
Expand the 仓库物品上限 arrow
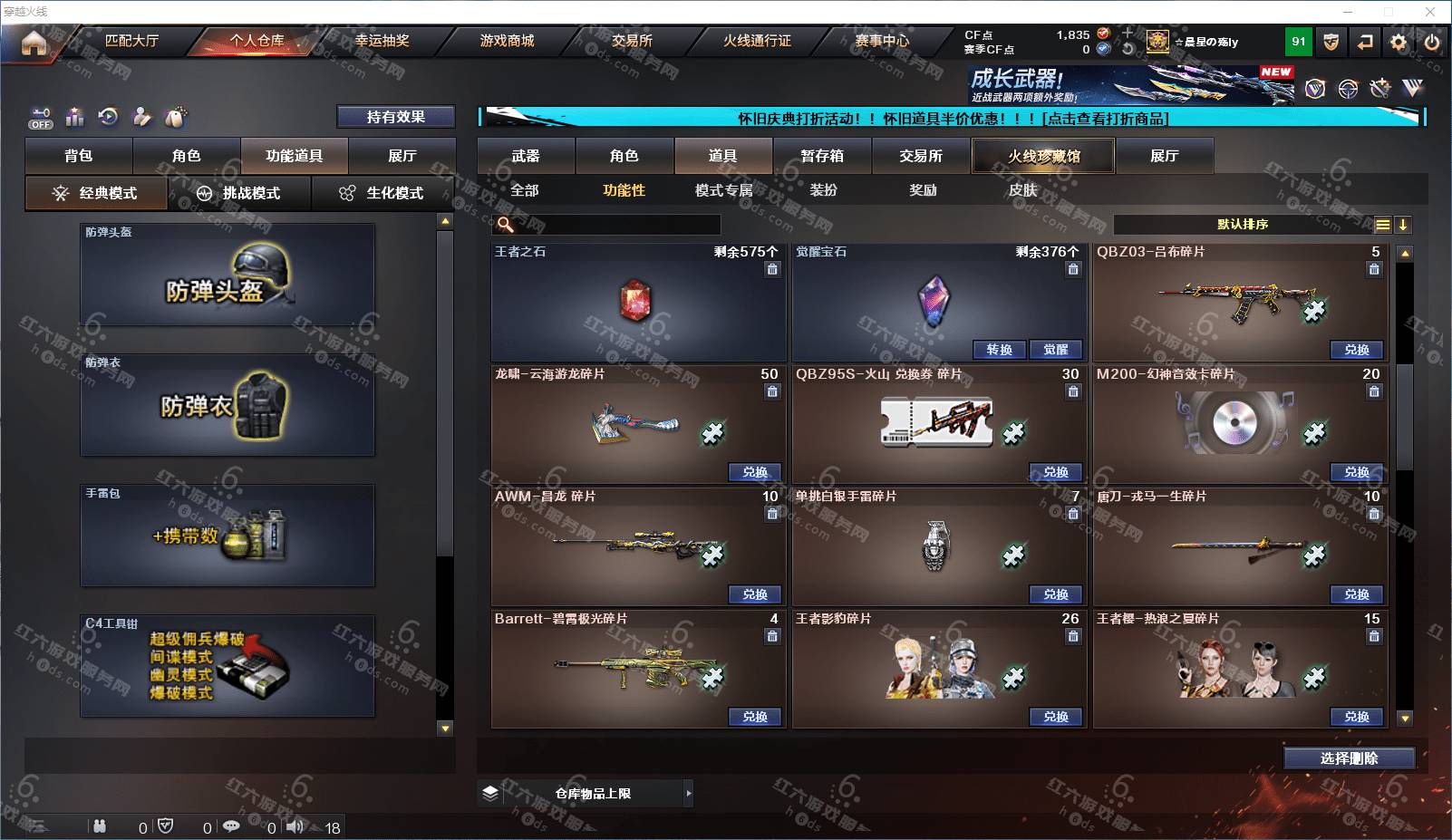point(689,794)
